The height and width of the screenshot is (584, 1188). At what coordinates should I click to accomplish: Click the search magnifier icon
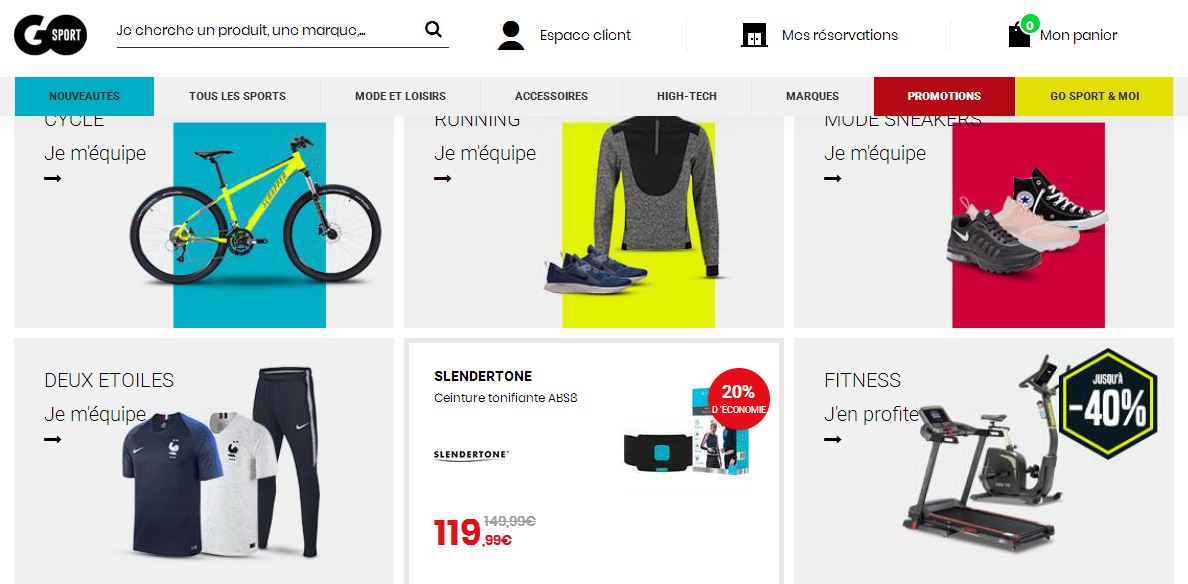433,30
